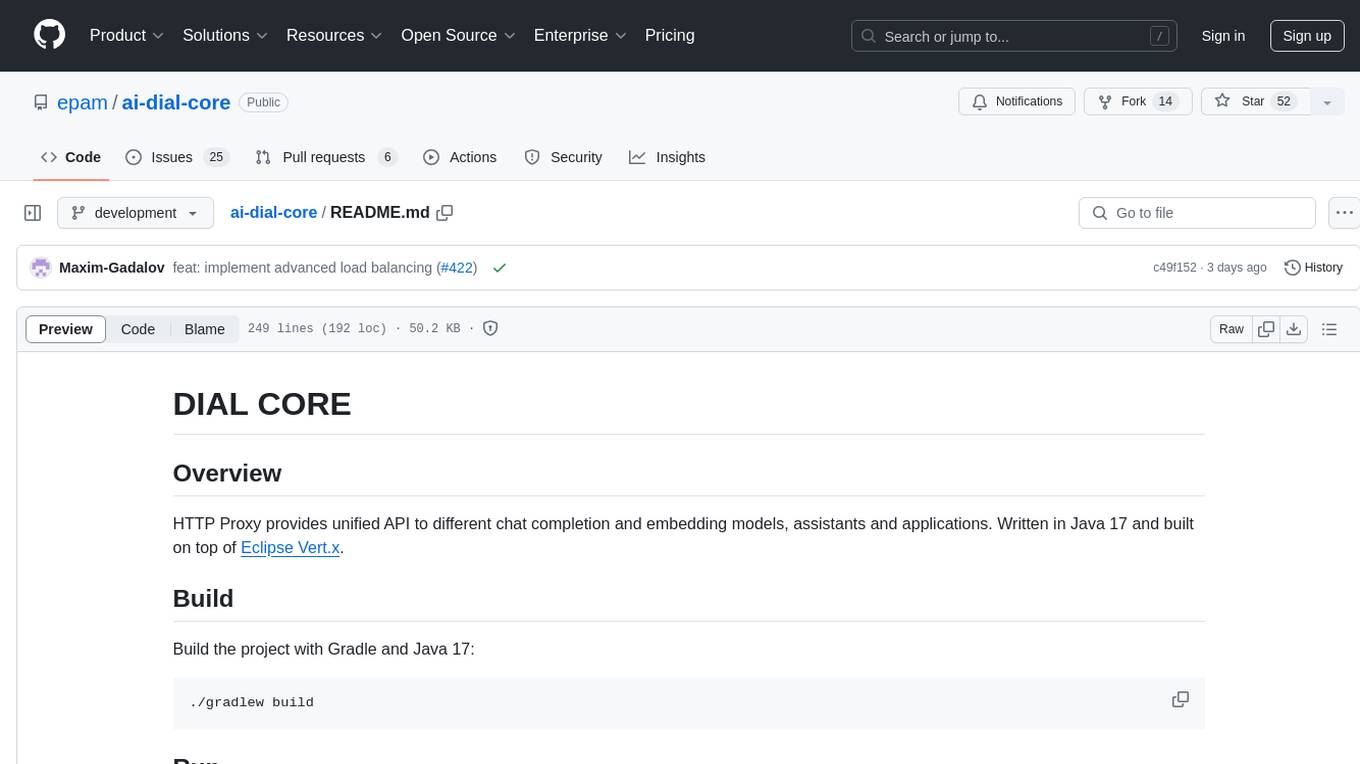The height and width of the screenshot is (764, 1360).
Task: Download the raw file
Action: (1294, 329)
